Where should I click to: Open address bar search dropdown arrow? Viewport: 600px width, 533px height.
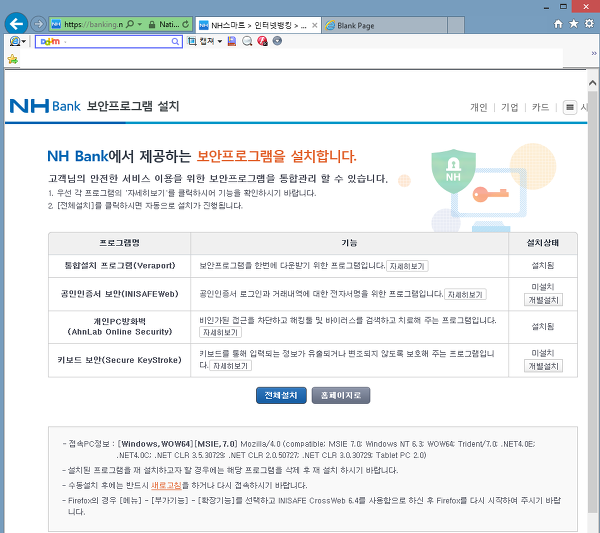click(140, 24)
